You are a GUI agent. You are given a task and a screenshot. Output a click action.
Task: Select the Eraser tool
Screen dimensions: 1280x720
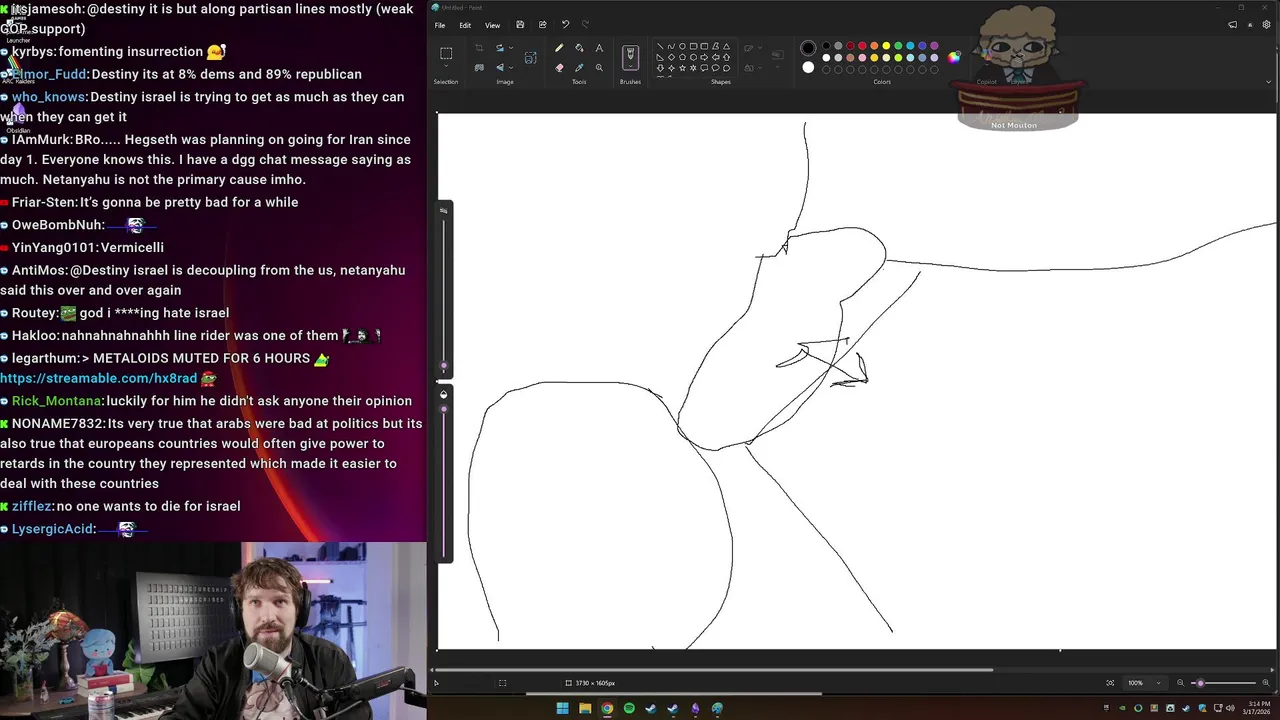[559, 67]
